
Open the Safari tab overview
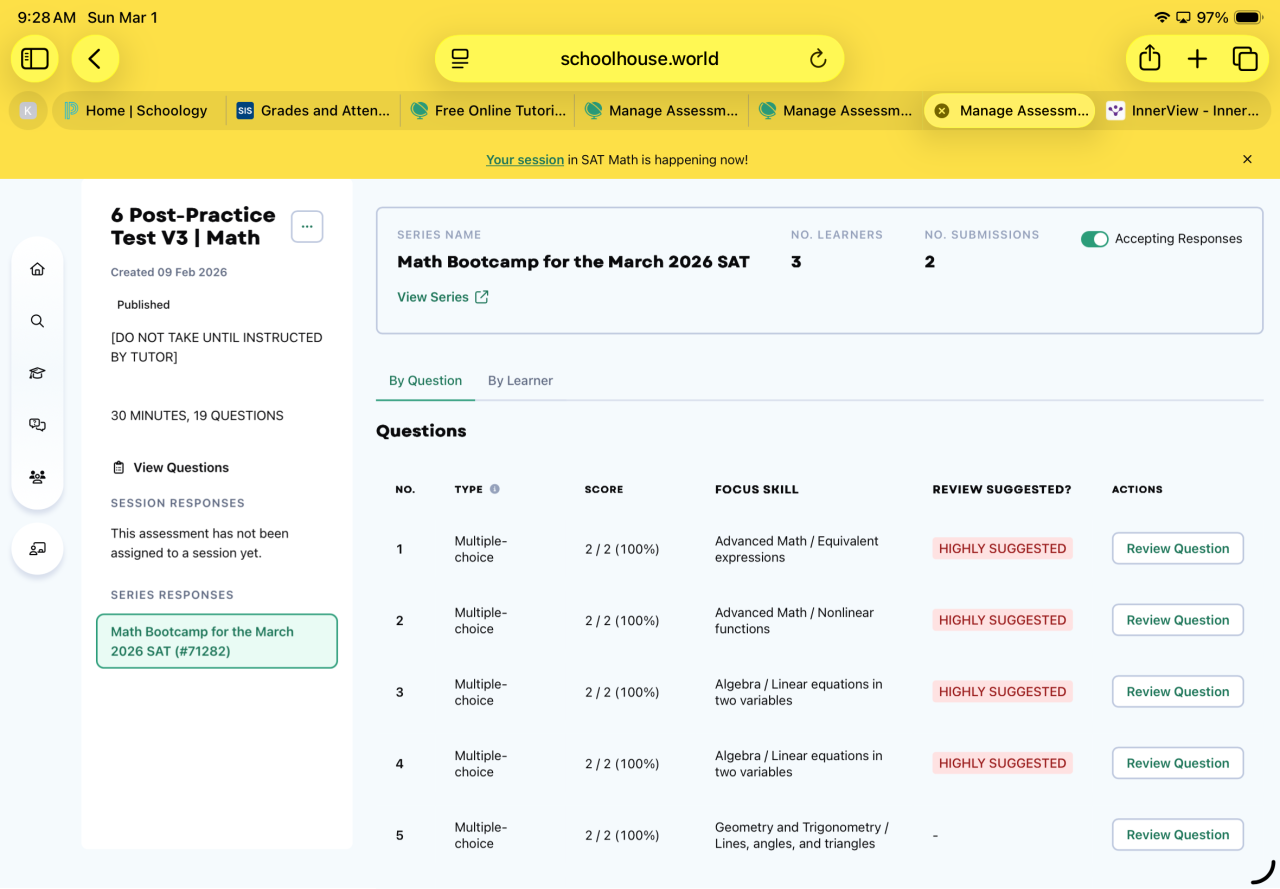tap(1245, 59)
